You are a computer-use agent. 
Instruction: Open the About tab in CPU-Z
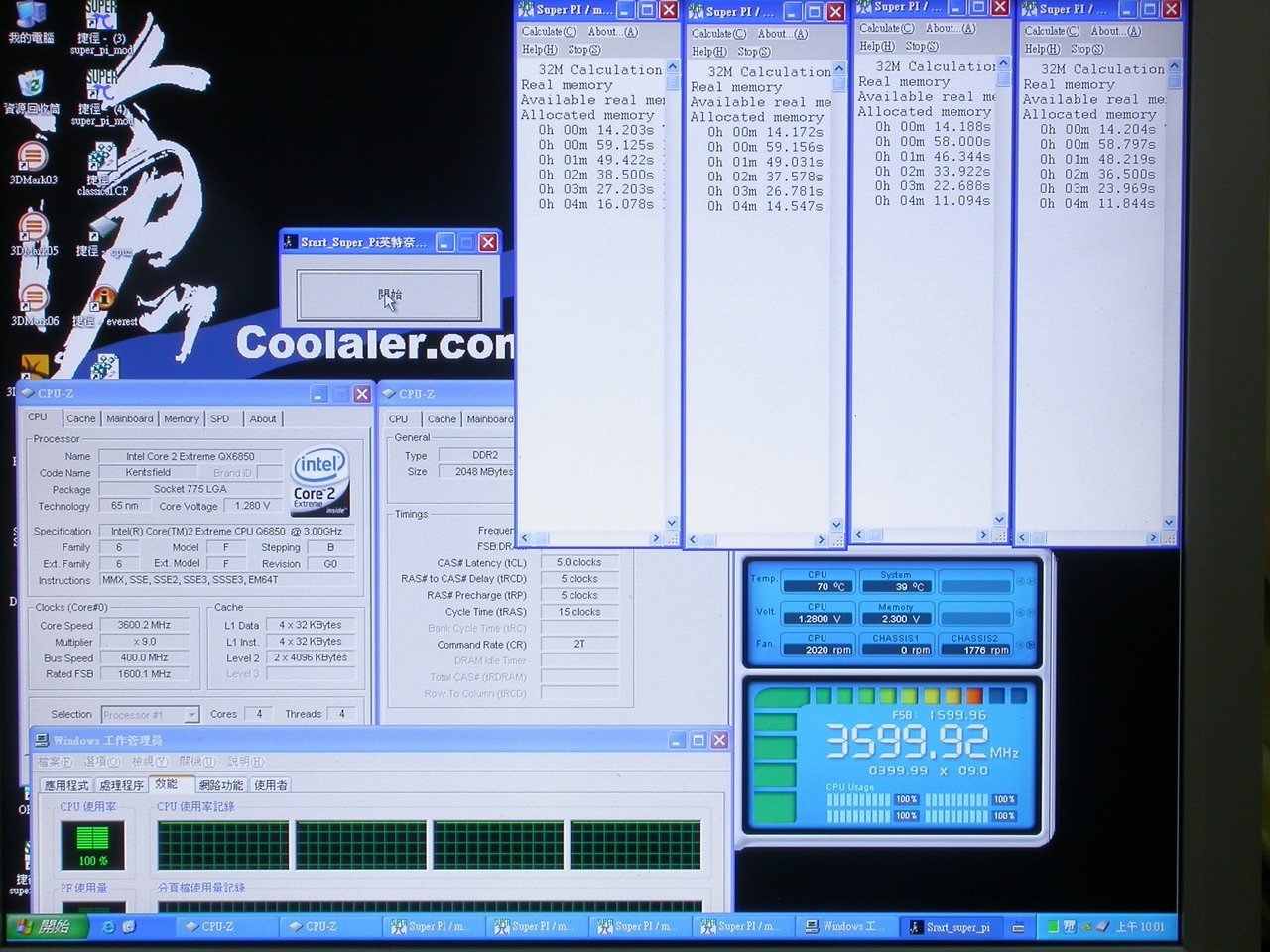click(x=262, y=418)
